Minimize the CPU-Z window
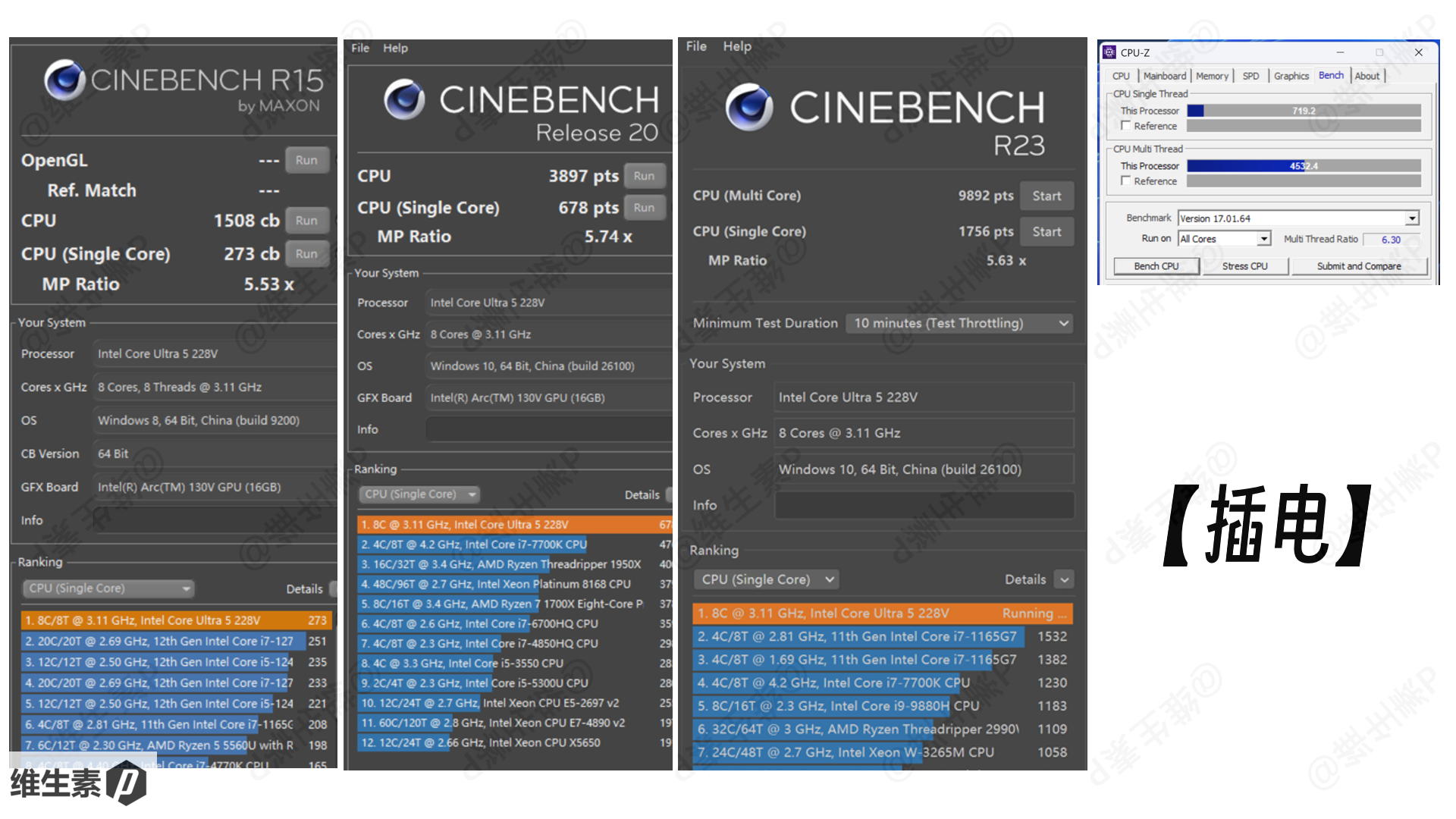The image size is (1456, 819). tap(1340, 52)
